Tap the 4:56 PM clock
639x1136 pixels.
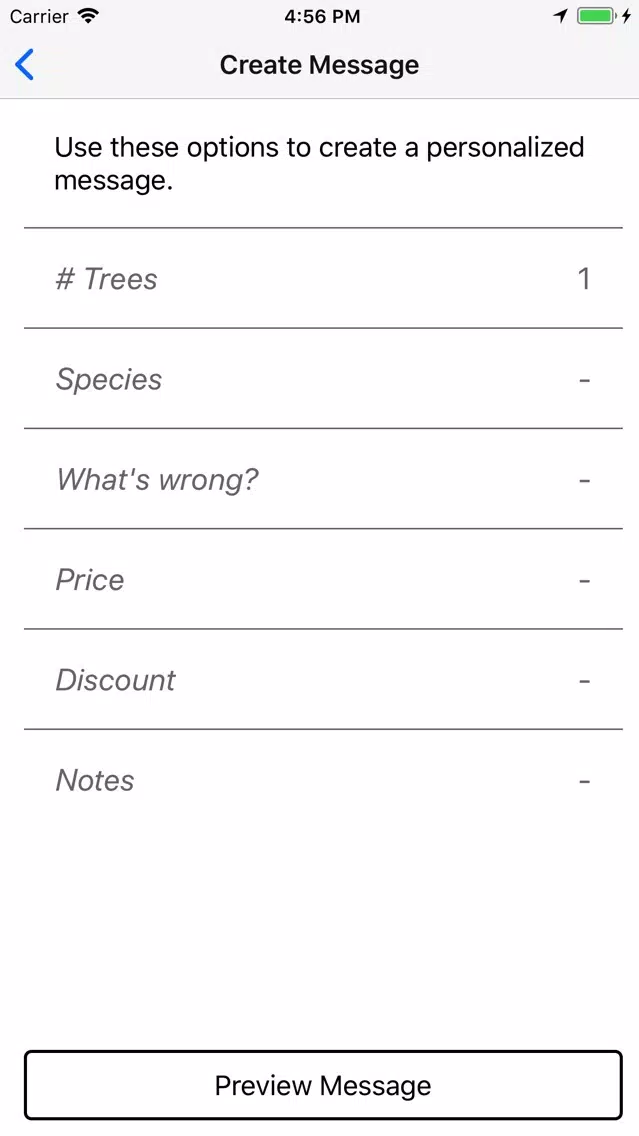[x=322, y=17]
